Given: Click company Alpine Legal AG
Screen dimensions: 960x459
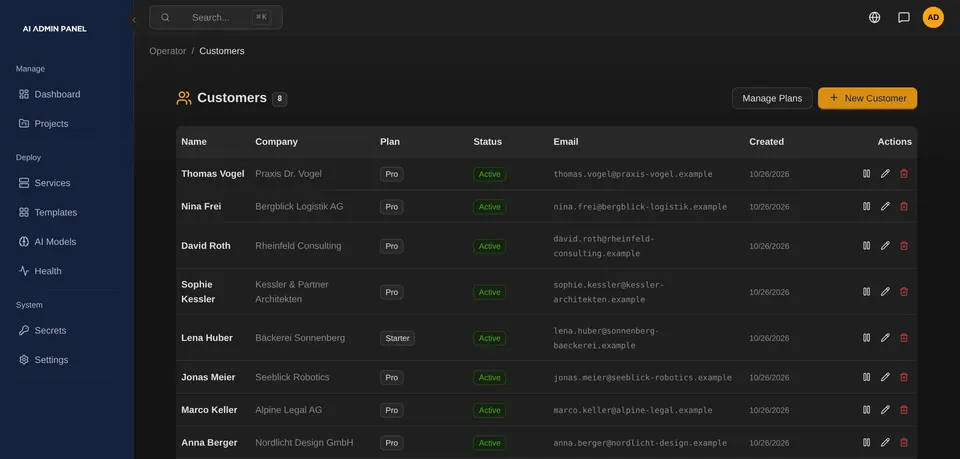Looking at the screenshot, I should (x=288, y=410).
